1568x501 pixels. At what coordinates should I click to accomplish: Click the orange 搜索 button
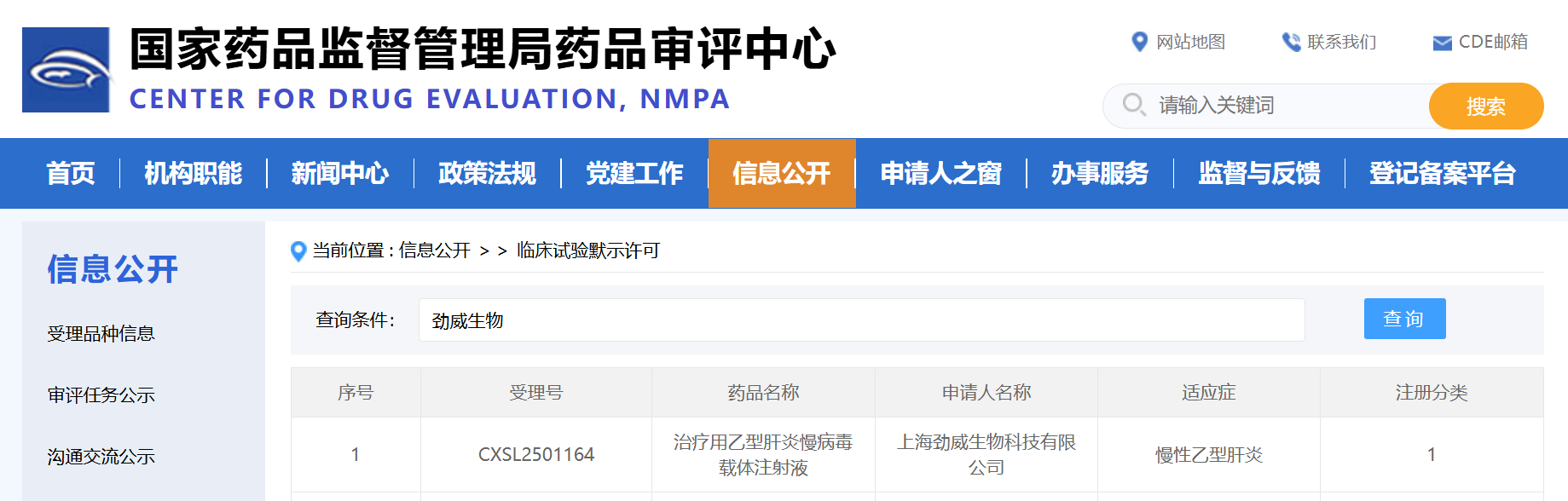[1486, 106]
